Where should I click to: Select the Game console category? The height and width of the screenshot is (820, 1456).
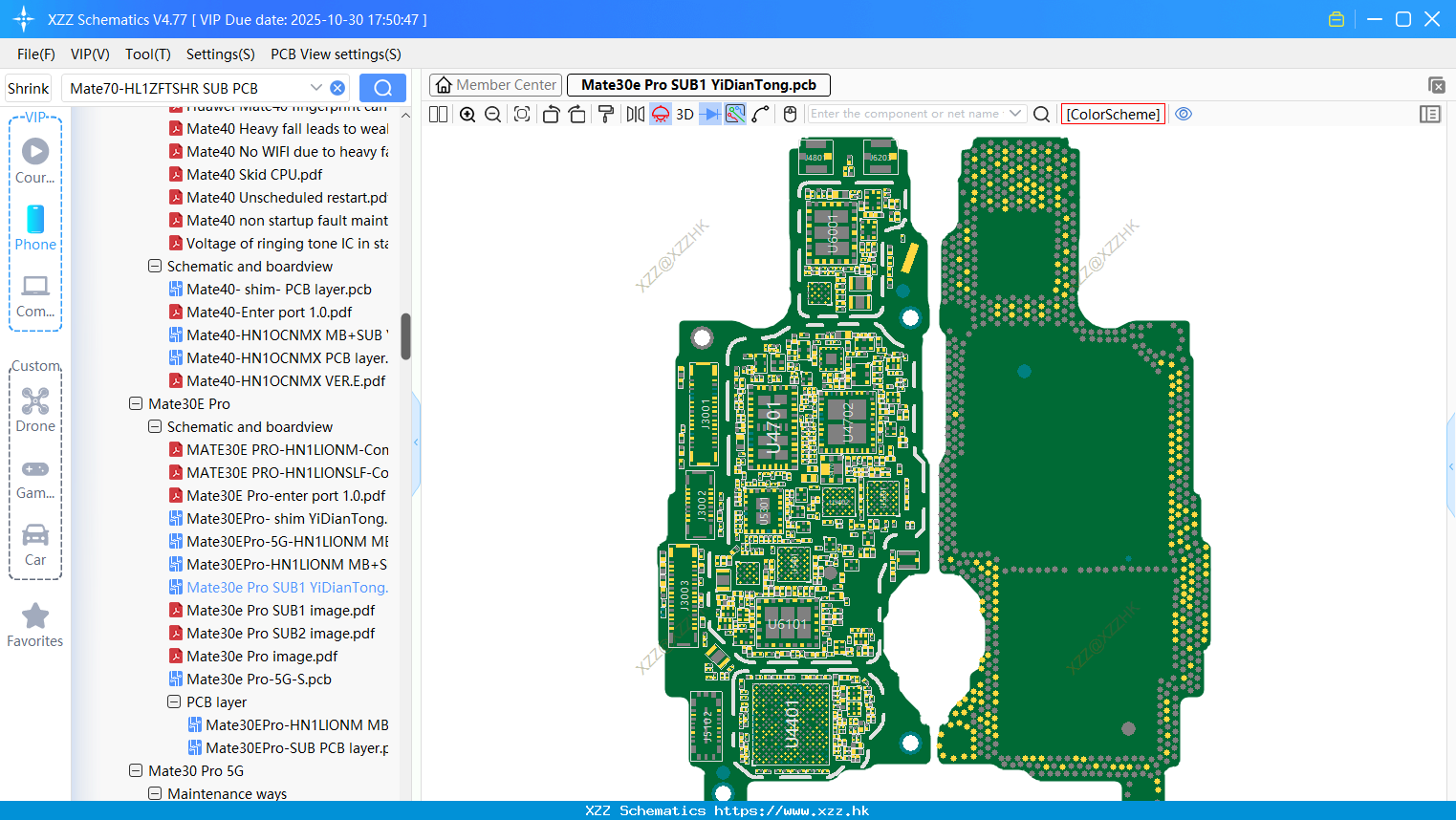point(35,478)
